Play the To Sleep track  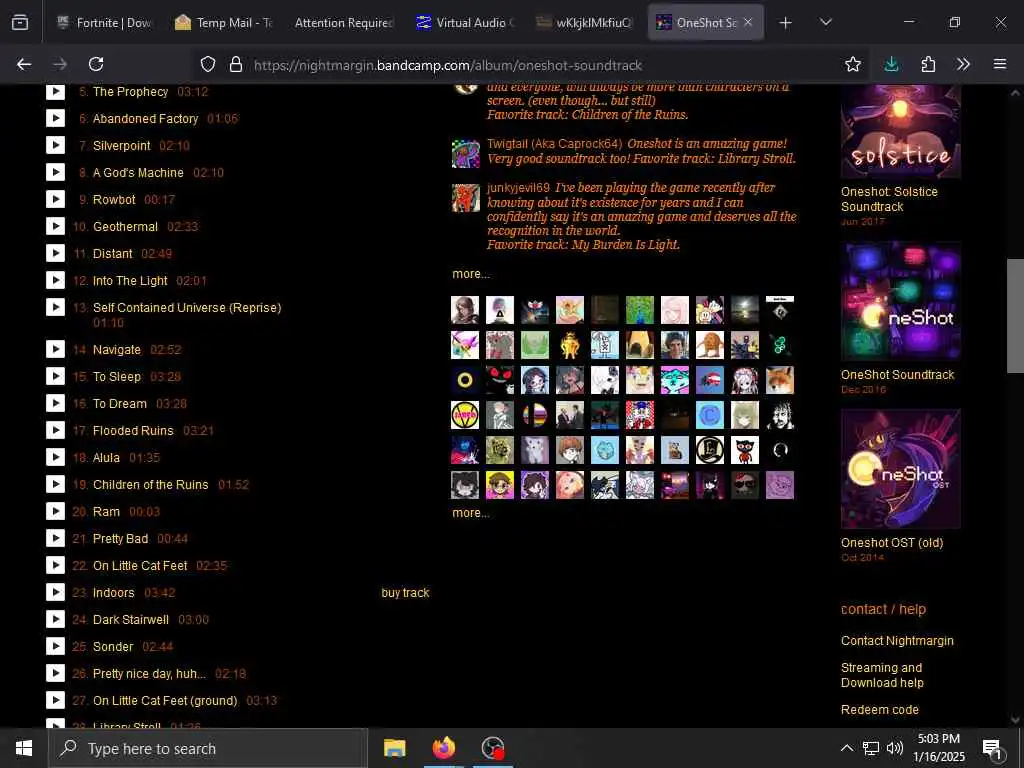pos(56,376)
